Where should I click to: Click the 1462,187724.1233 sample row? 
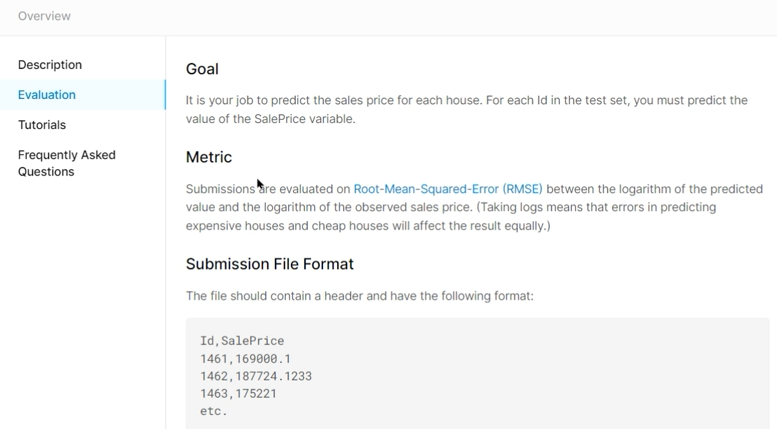256,376
